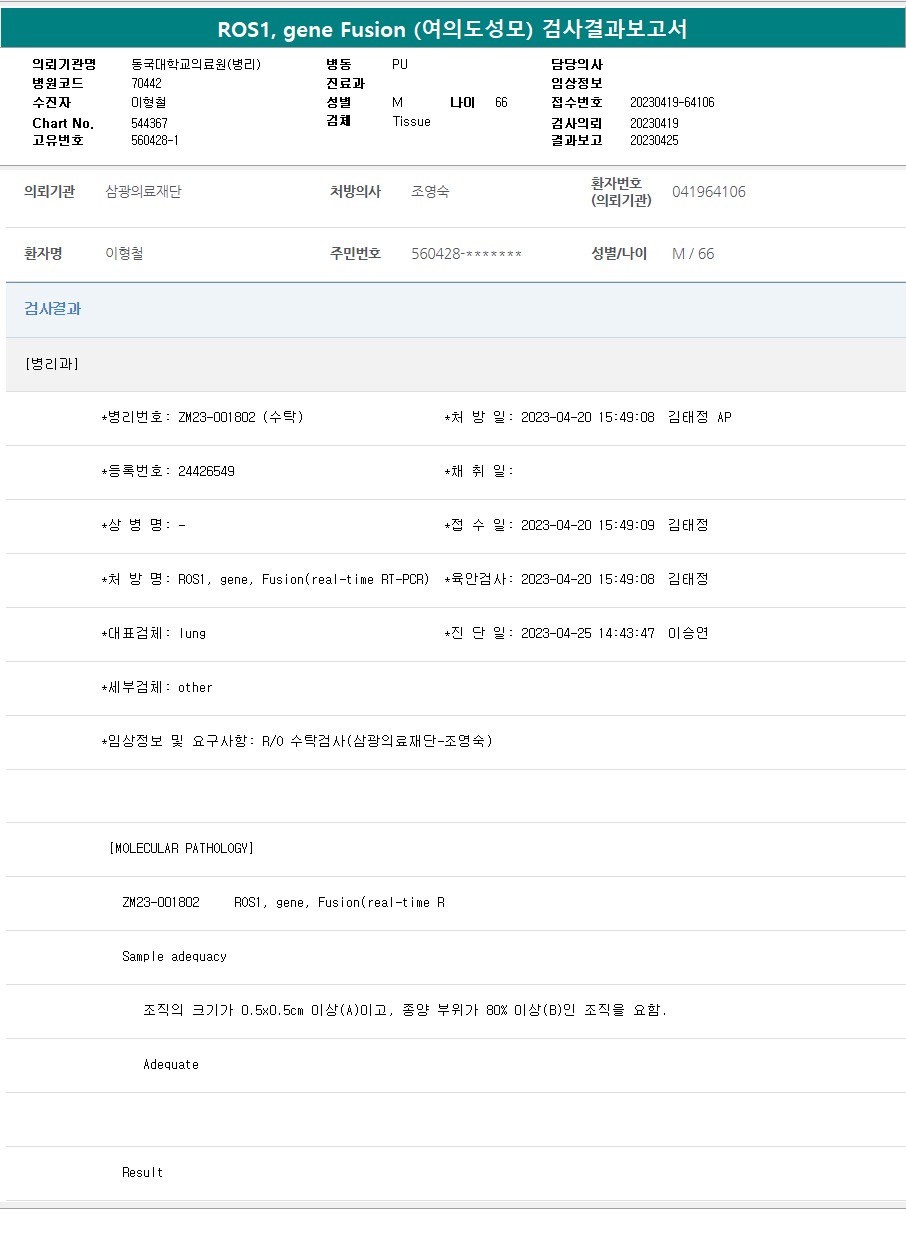The image size is (906, 1240).
Task: Select Chart No. value 544367
Action: [149, 123]
